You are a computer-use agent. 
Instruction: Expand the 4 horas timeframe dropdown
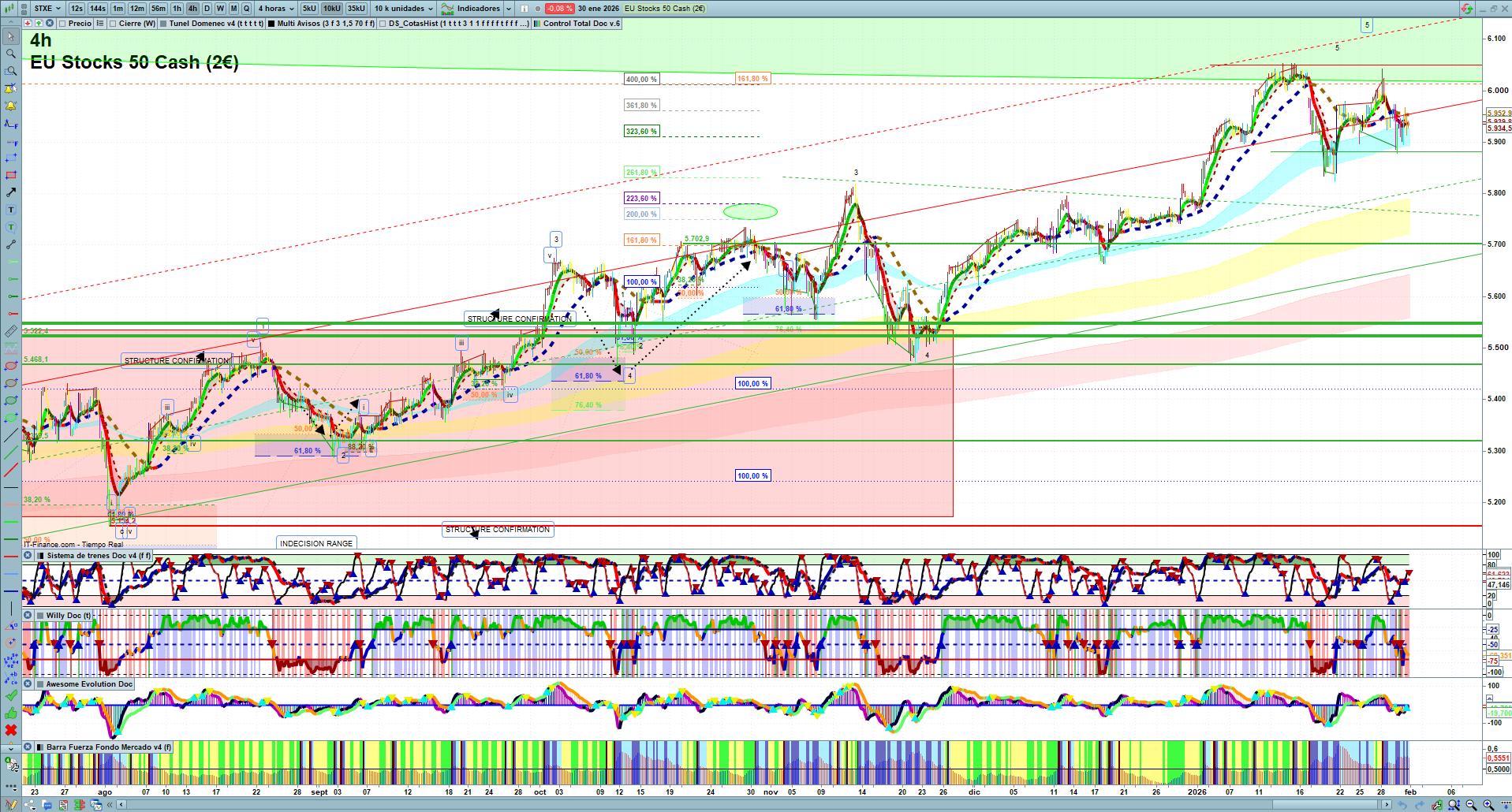point(275,9)
